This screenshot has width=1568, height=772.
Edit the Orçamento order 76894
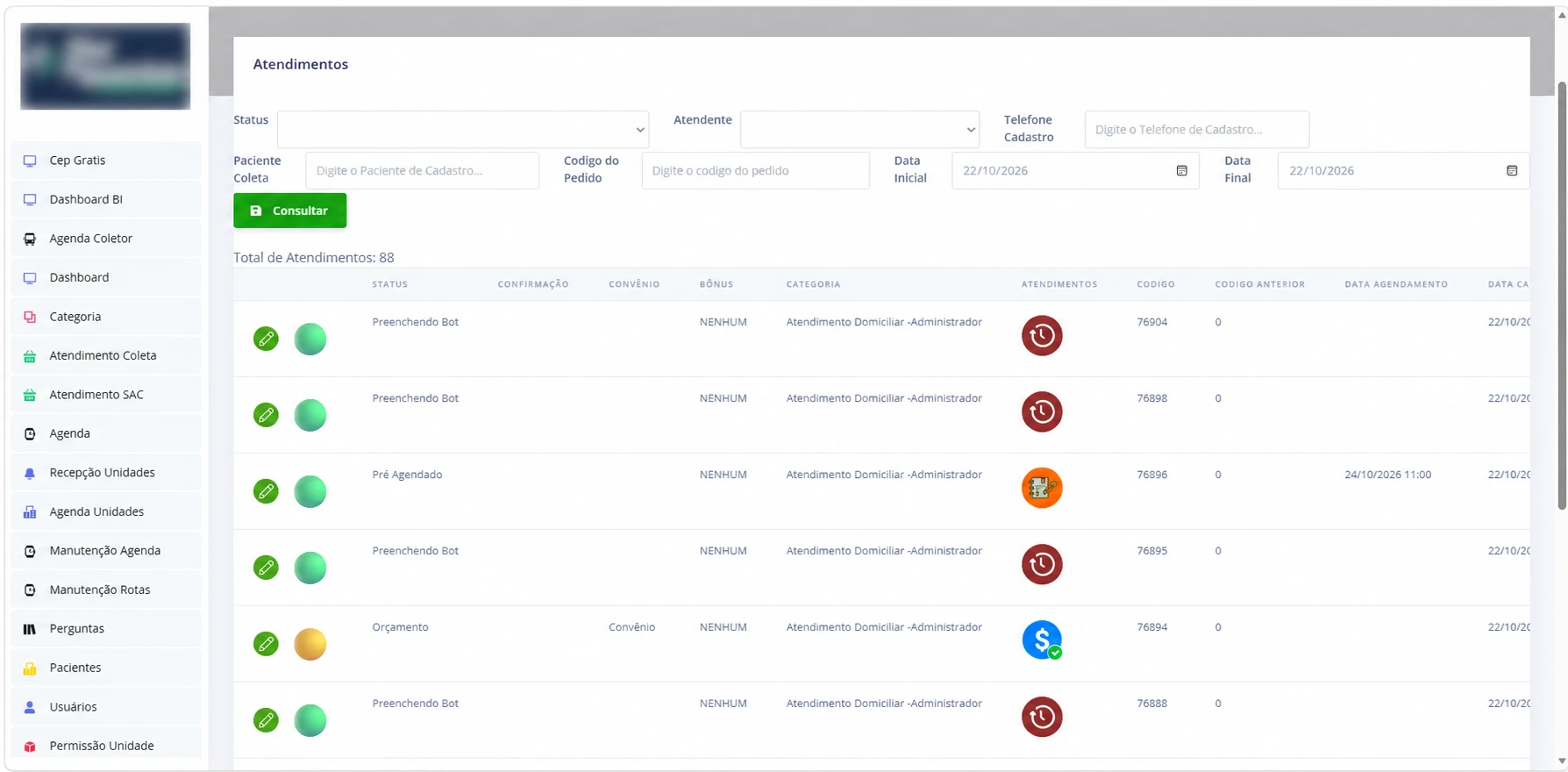(x=266, y=644)
